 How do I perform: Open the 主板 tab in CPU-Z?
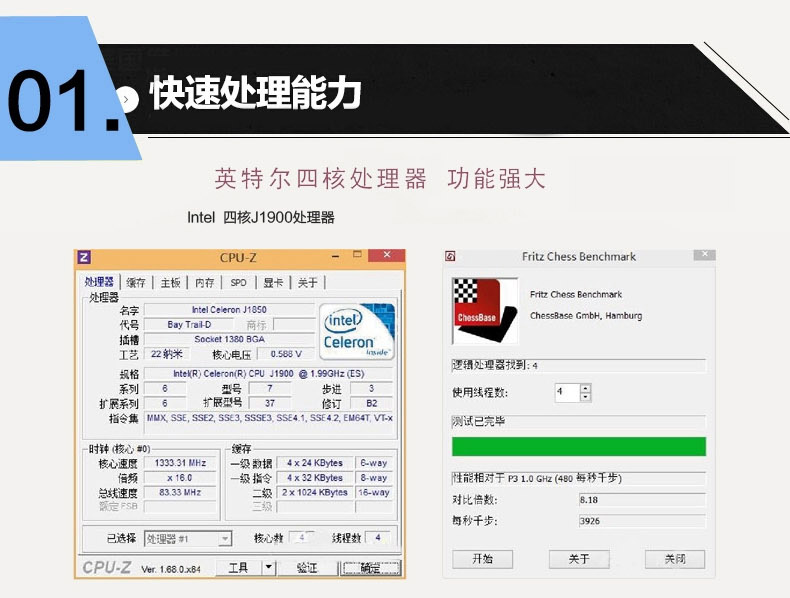[170, 283]
